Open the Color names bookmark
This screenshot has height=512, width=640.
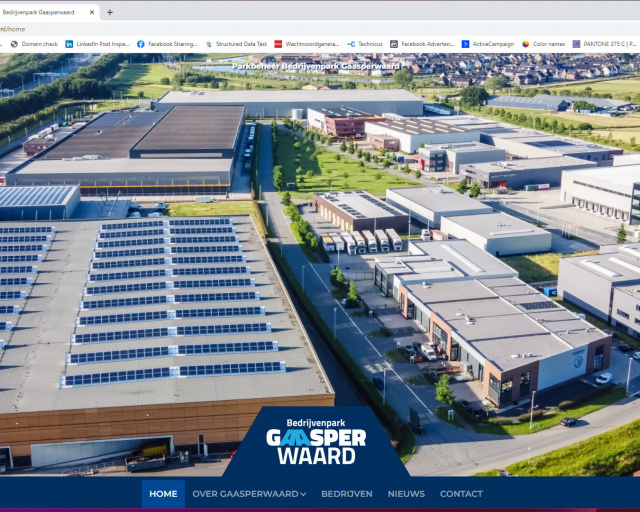543,44
